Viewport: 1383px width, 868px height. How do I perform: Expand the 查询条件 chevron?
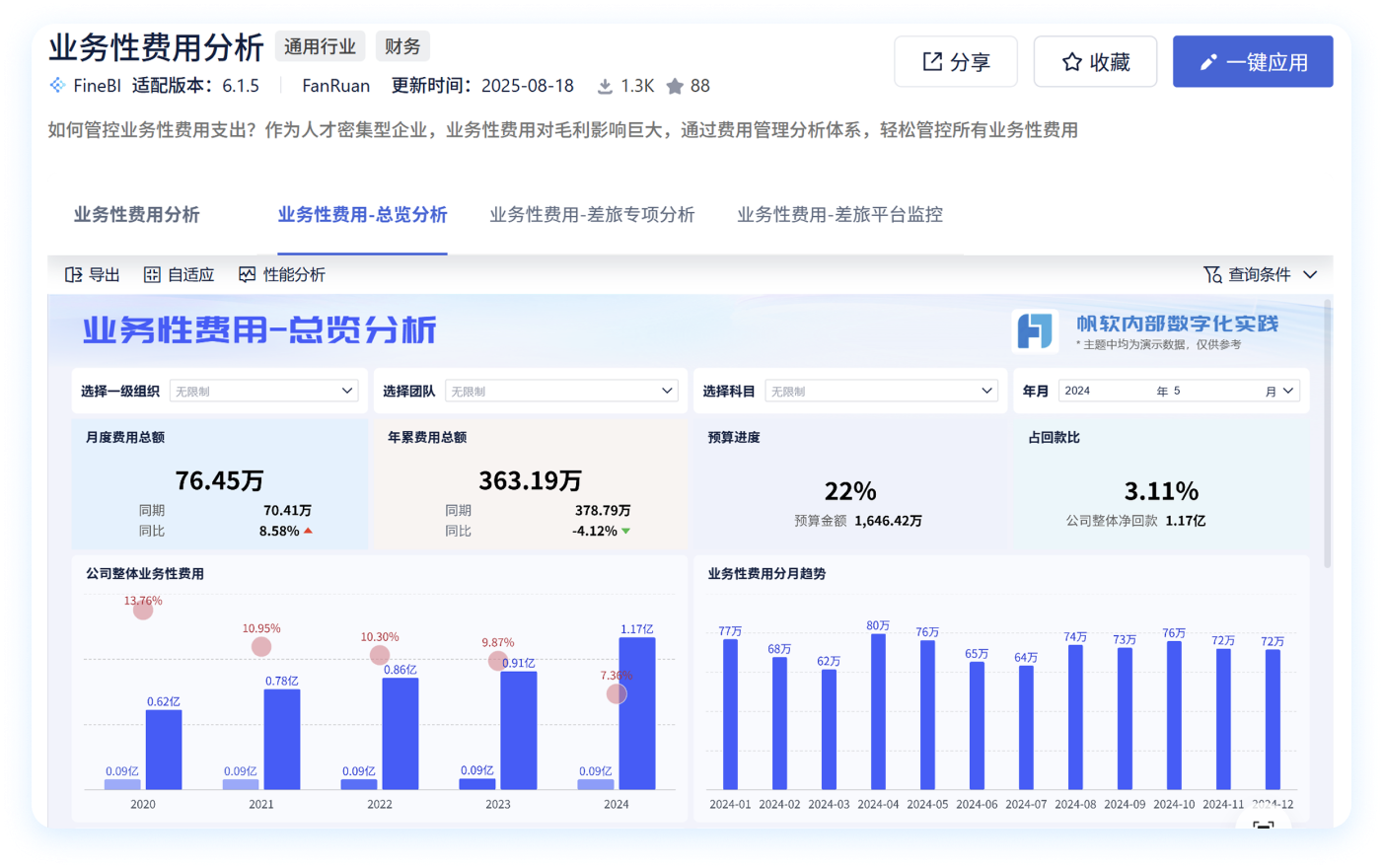pos(1310,275)
